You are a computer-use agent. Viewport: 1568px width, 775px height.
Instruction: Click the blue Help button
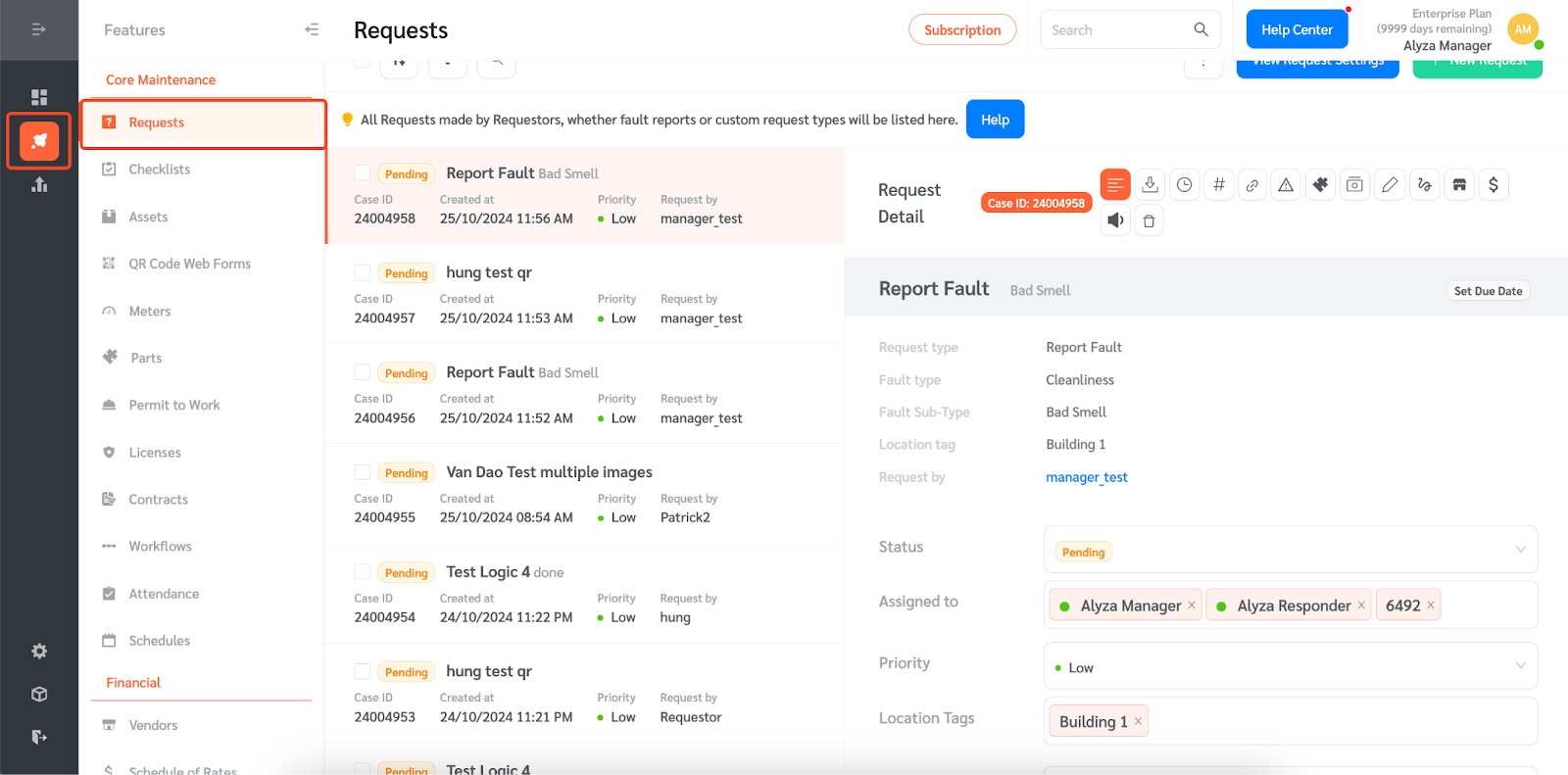click(995, 120)
